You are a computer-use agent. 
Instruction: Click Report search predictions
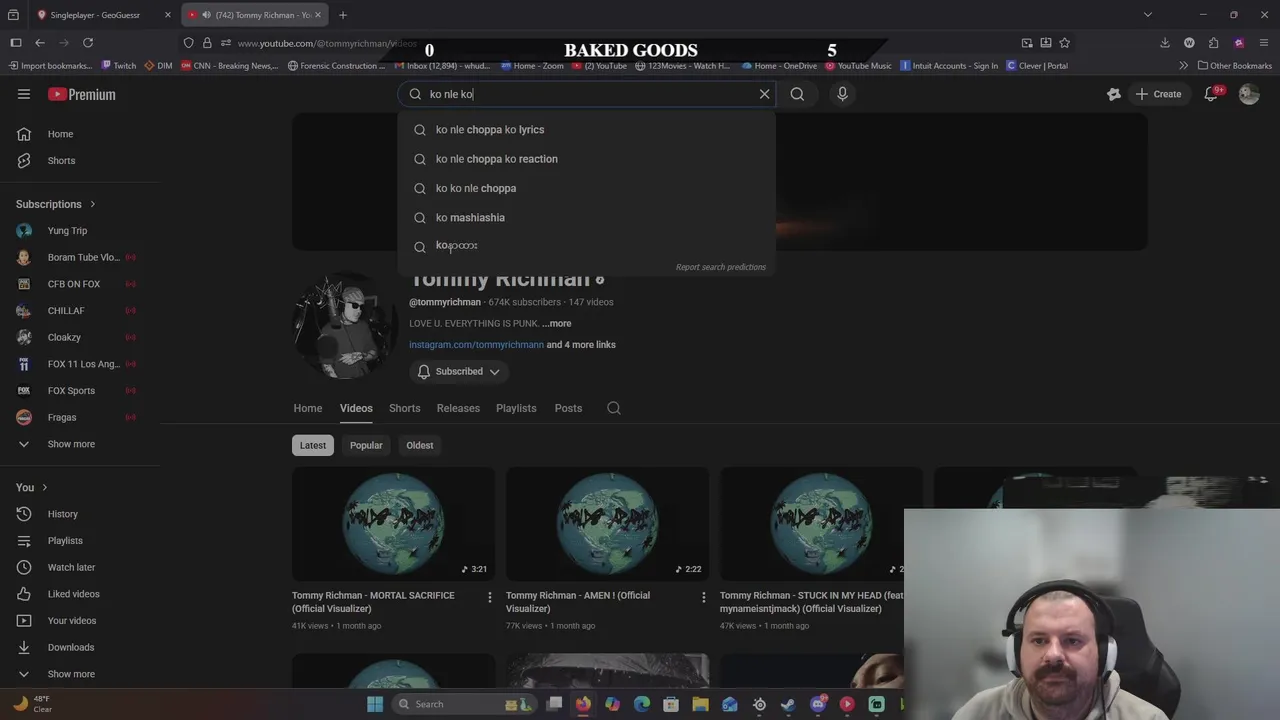coord(720,267)
